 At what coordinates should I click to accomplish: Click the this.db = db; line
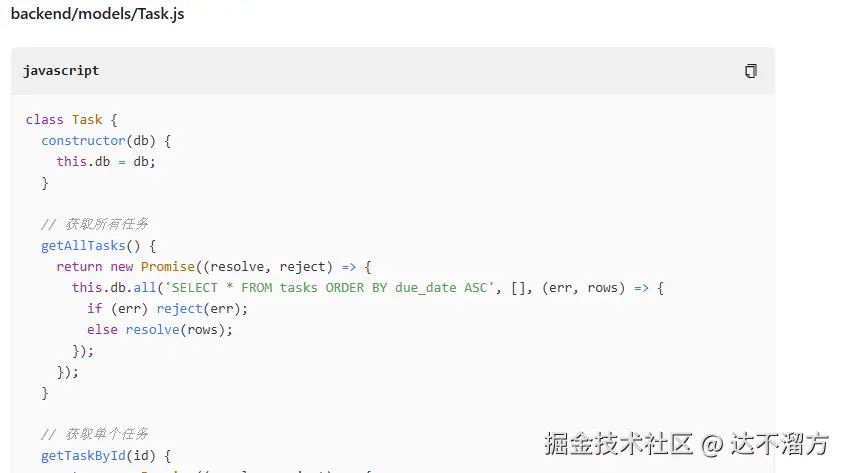(106, 162)
